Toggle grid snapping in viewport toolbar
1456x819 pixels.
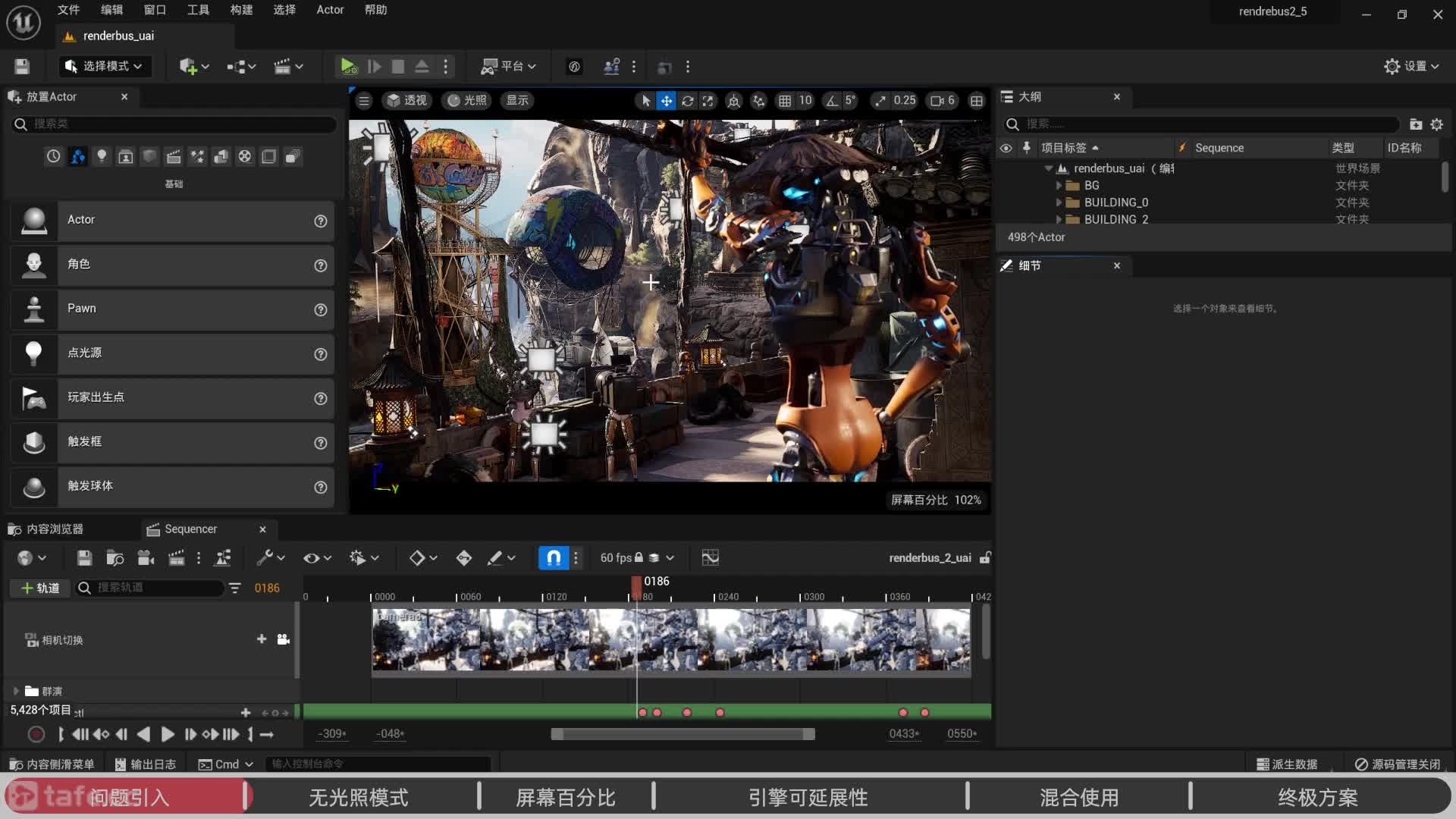click(x=785, y=100)
